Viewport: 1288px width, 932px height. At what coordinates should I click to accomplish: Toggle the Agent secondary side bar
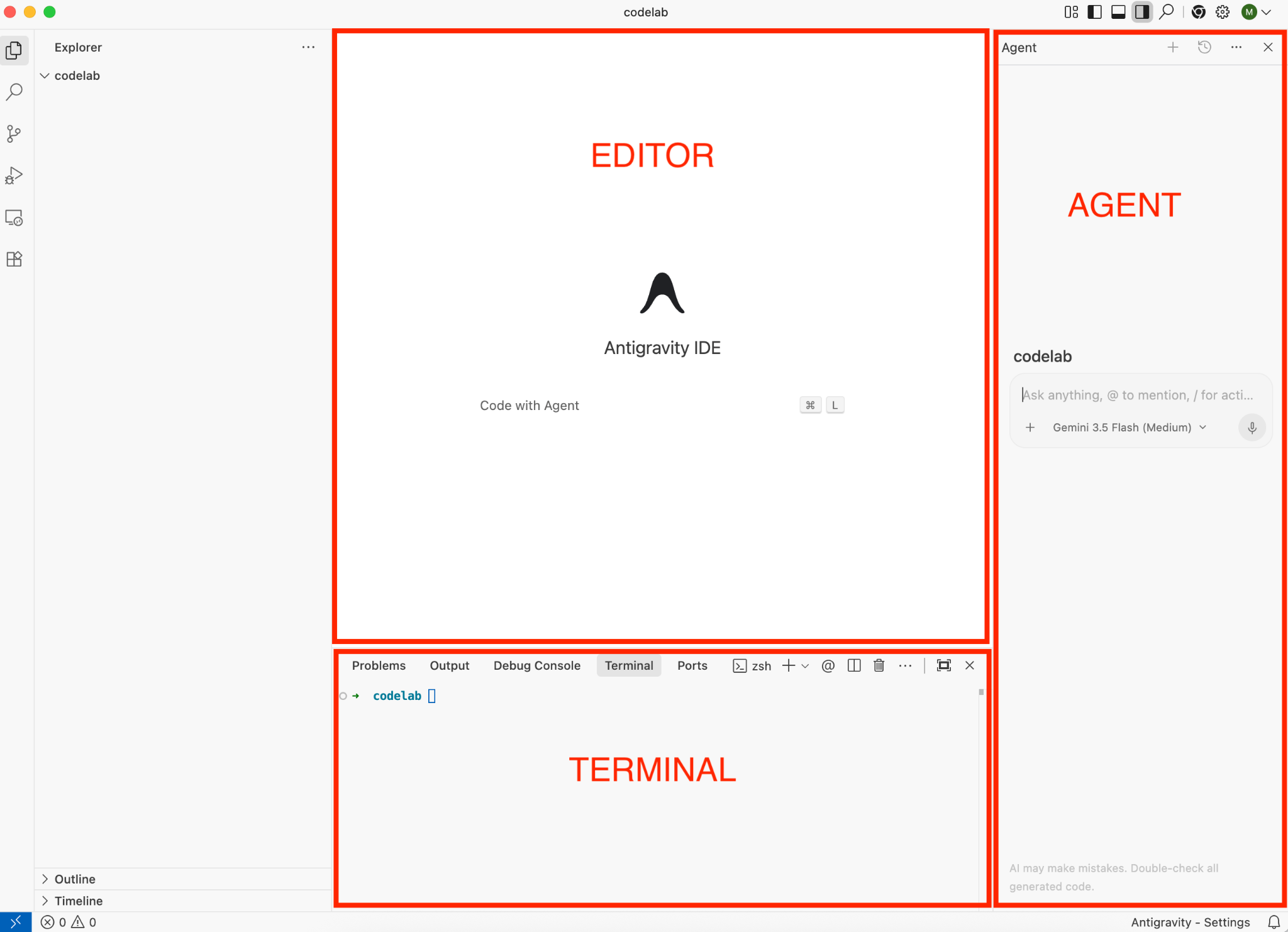point(1142,12)
